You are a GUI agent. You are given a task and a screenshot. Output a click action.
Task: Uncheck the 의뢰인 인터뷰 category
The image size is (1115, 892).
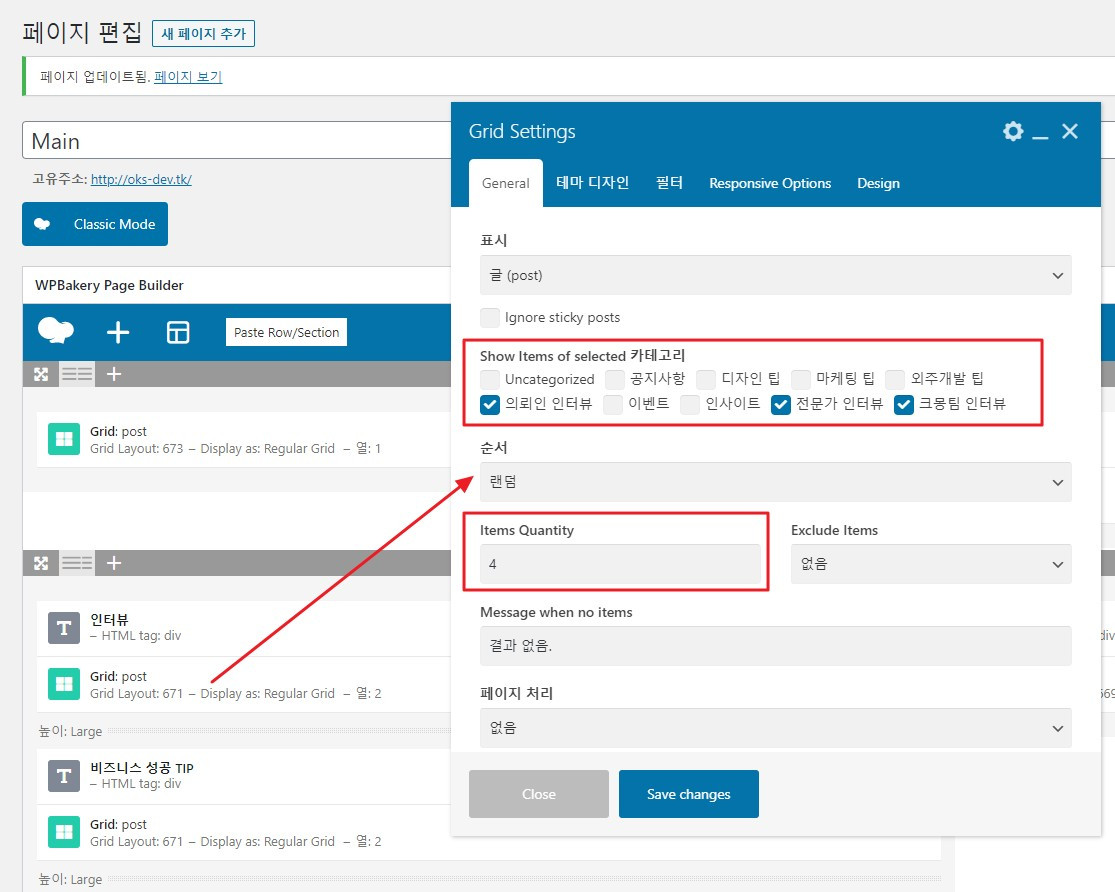490,405
